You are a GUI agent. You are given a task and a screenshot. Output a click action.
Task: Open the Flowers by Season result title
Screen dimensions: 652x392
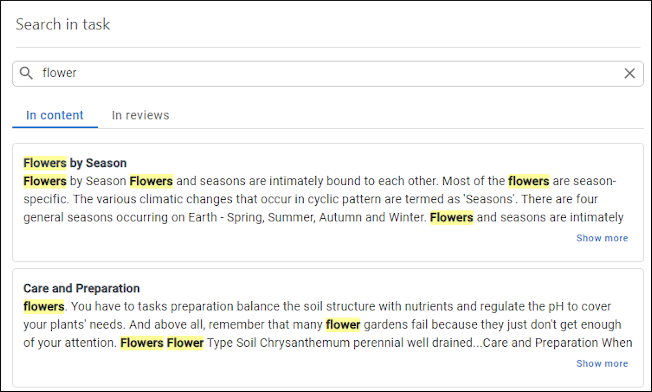[75, 163]
